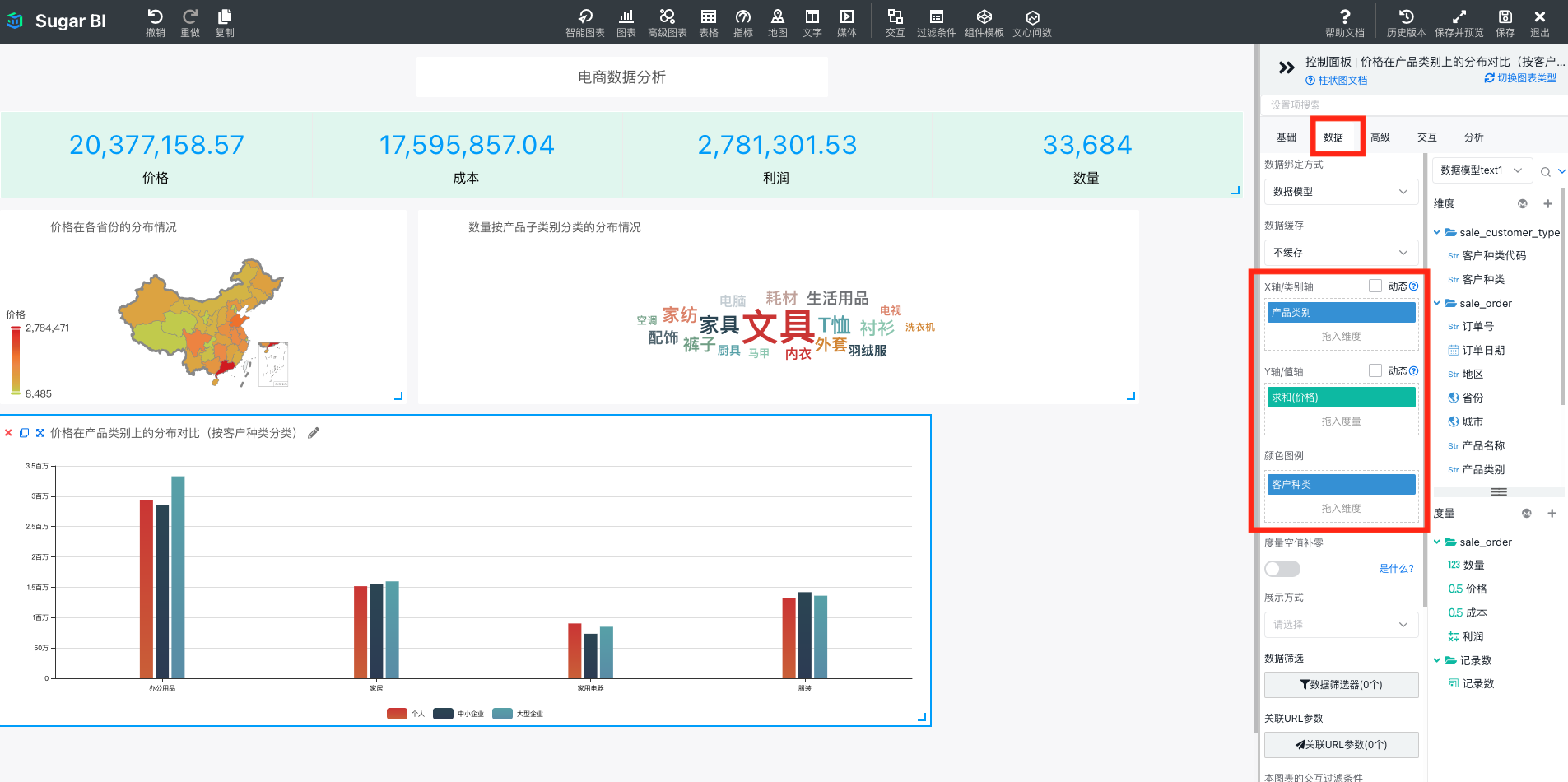The height and width of the screenshot is (782, 1568).
Task: Open the filter conditions (过滤条件) icon
Action: (x=937, y=16)
